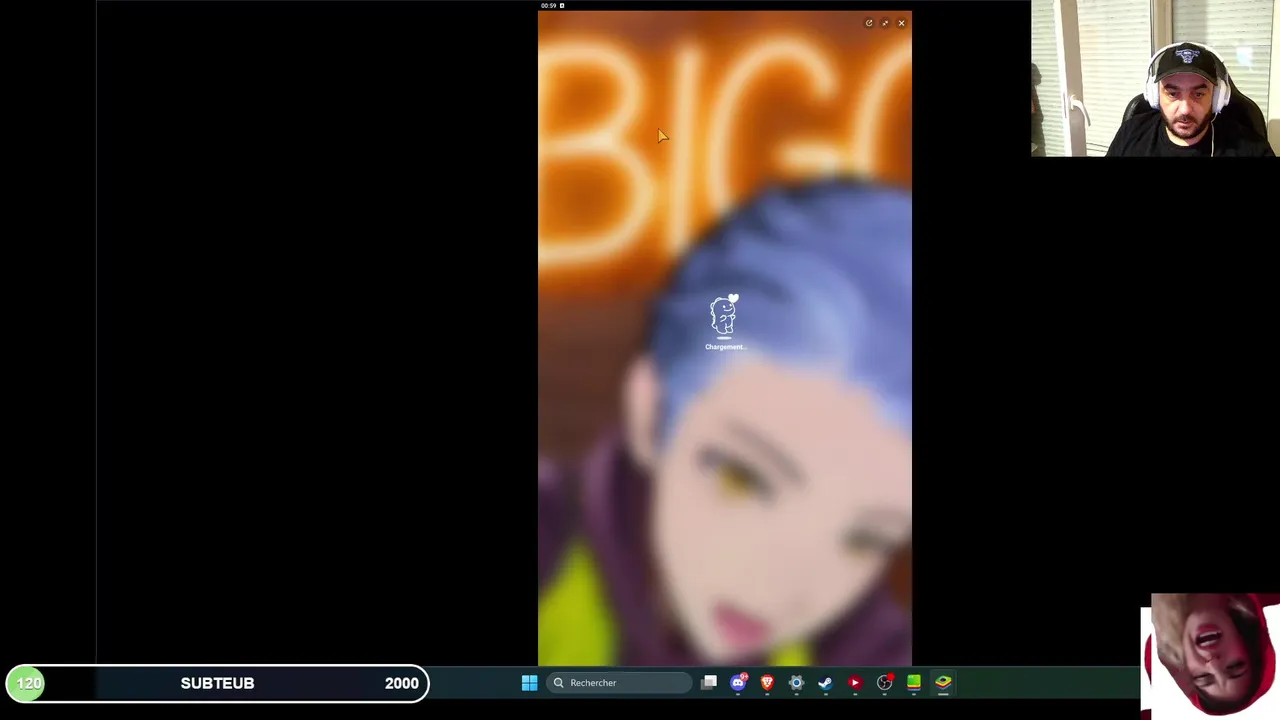Image resolution: width=1280 pixels, height=720 pixels.
Task: Open the Windows Start menu
Action: 529,683
